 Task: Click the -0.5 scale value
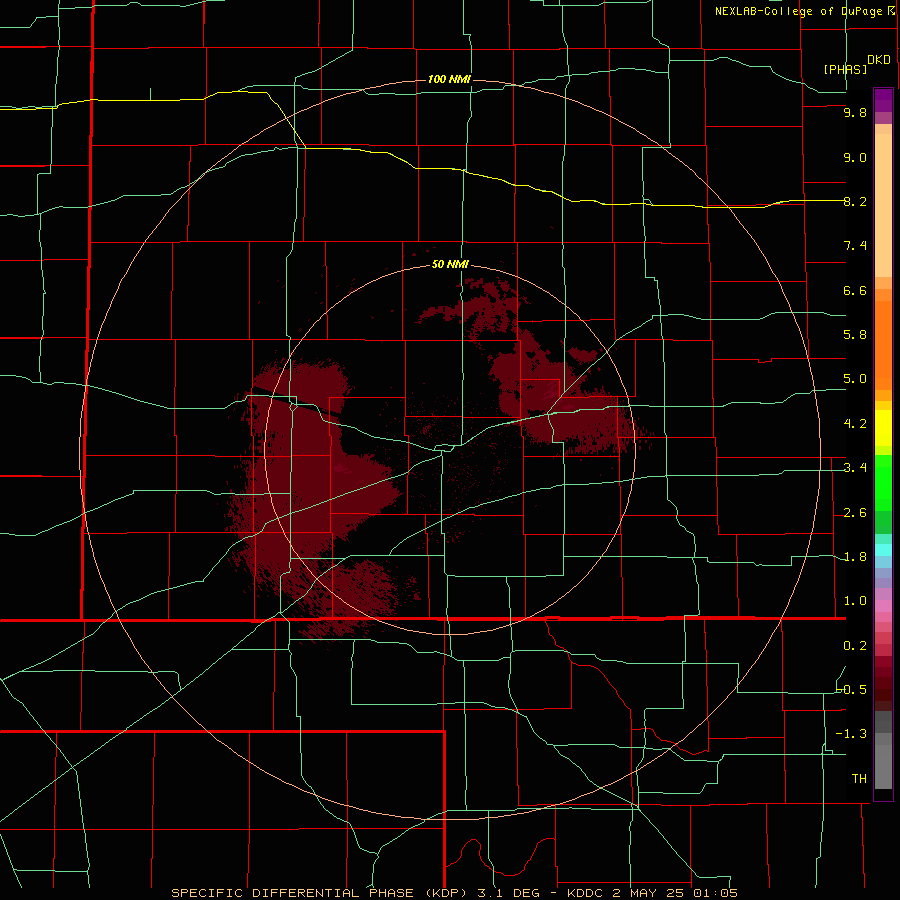coord(852,689)
